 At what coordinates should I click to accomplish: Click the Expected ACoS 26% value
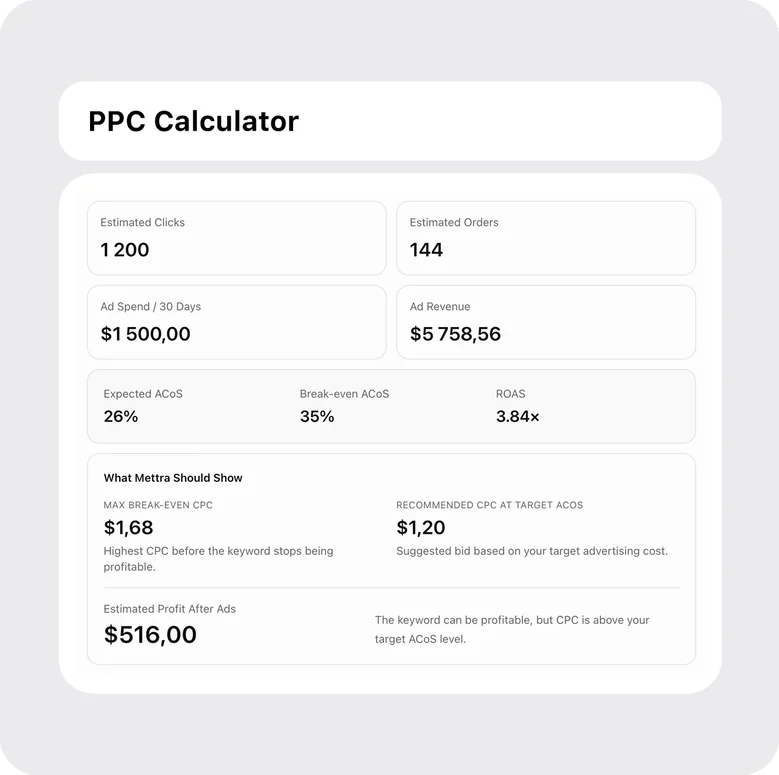(121, 416)
